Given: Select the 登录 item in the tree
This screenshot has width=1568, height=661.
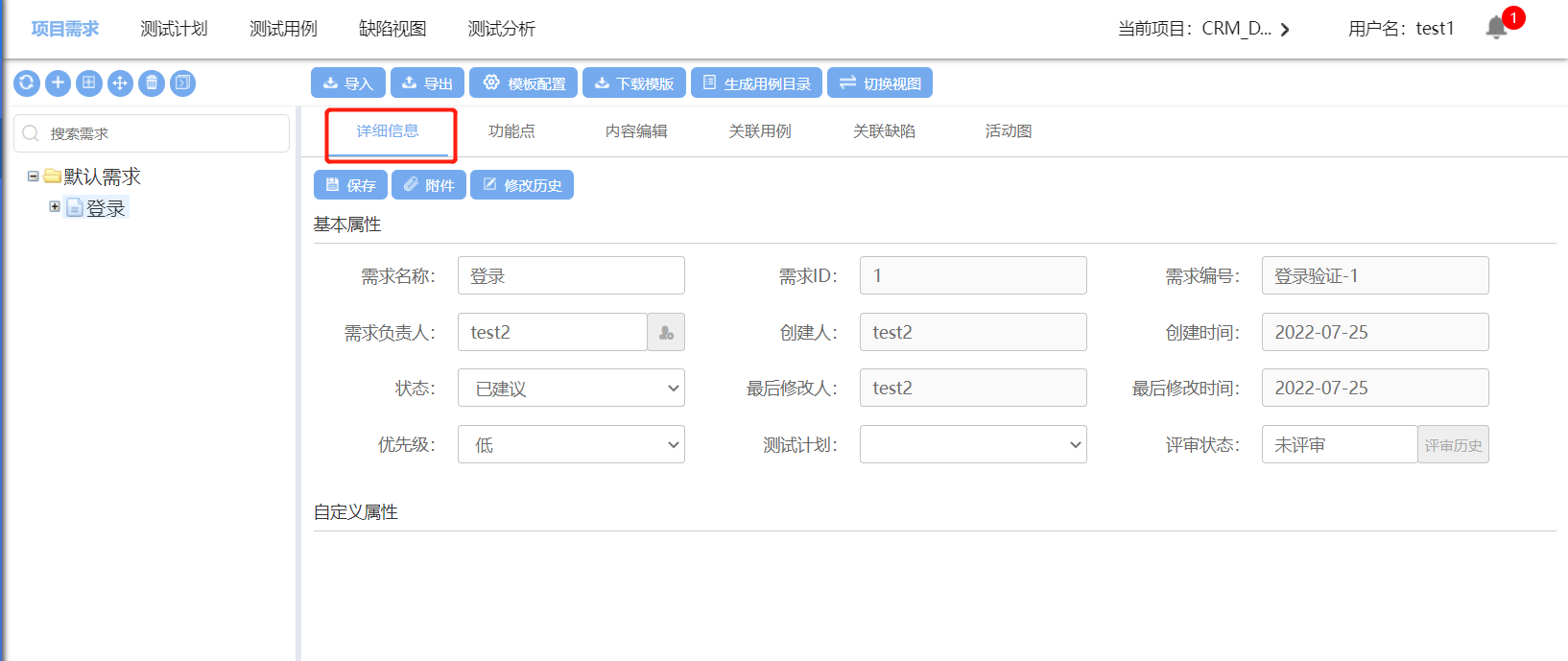Looking at the screenshot, I should [x=106, y=208].
